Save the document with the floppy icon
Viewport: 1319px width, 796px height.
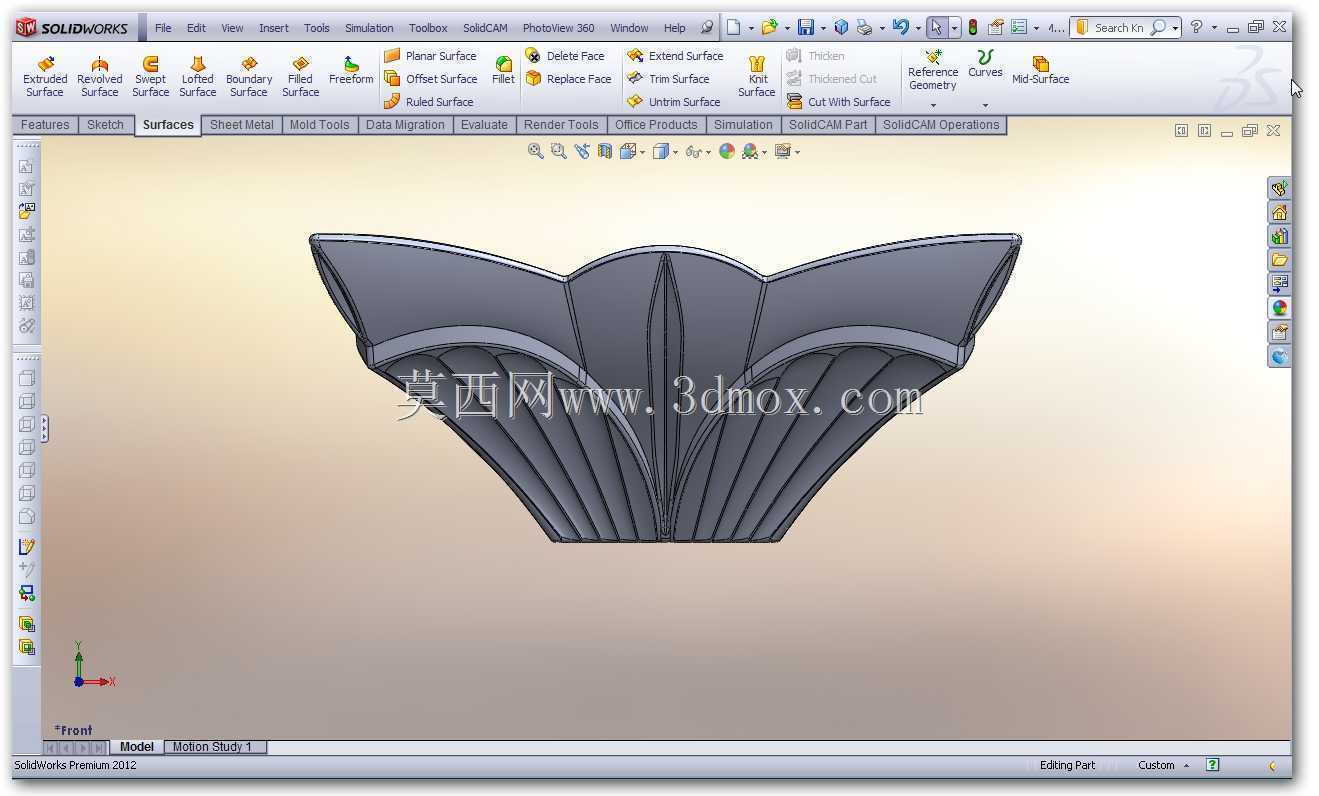point(806,28)
